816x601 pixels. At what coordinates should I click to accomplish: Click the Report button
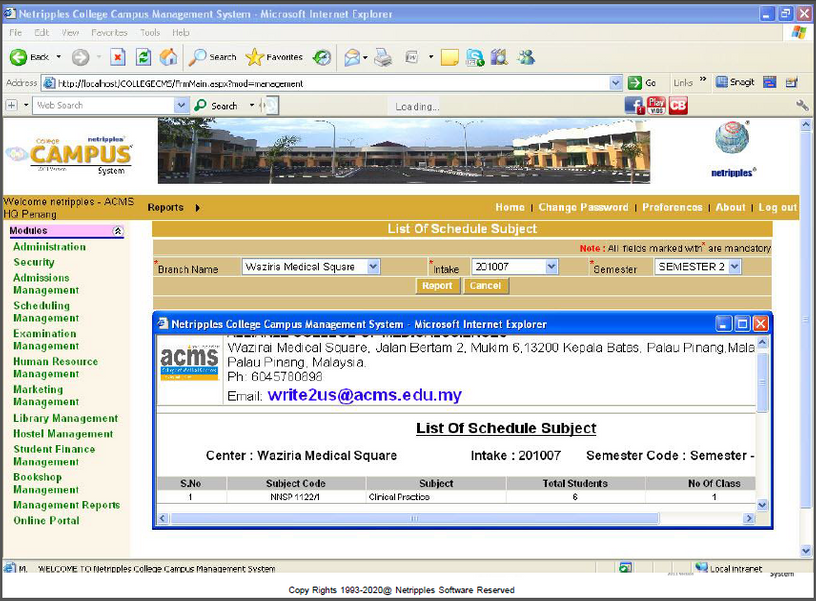(x=437, y=286)
